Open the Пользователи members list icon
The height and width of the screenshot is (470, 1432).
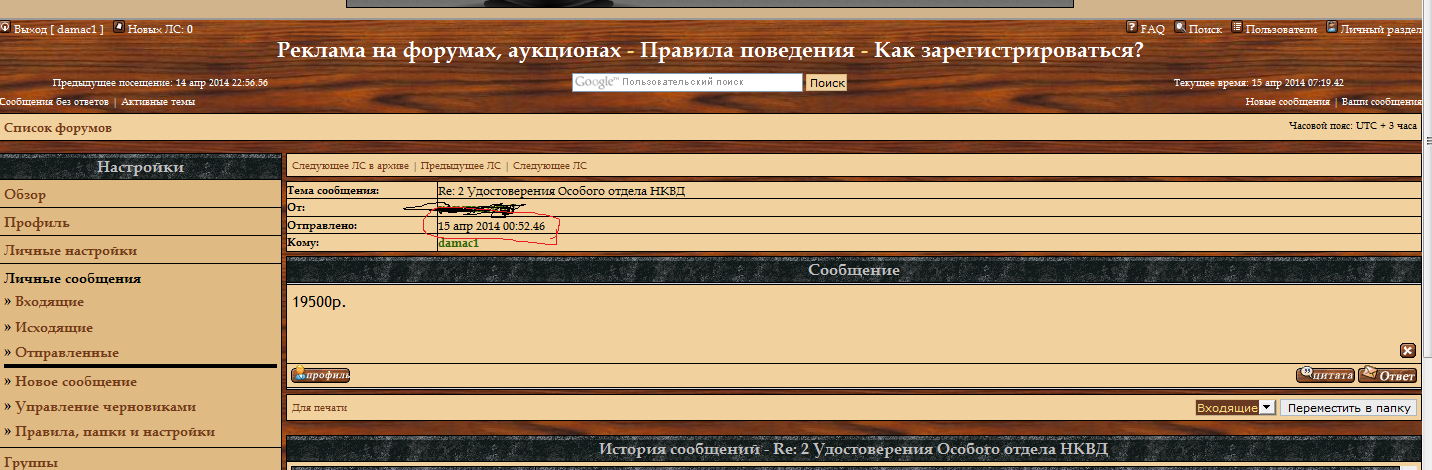tap(1237, 28)
